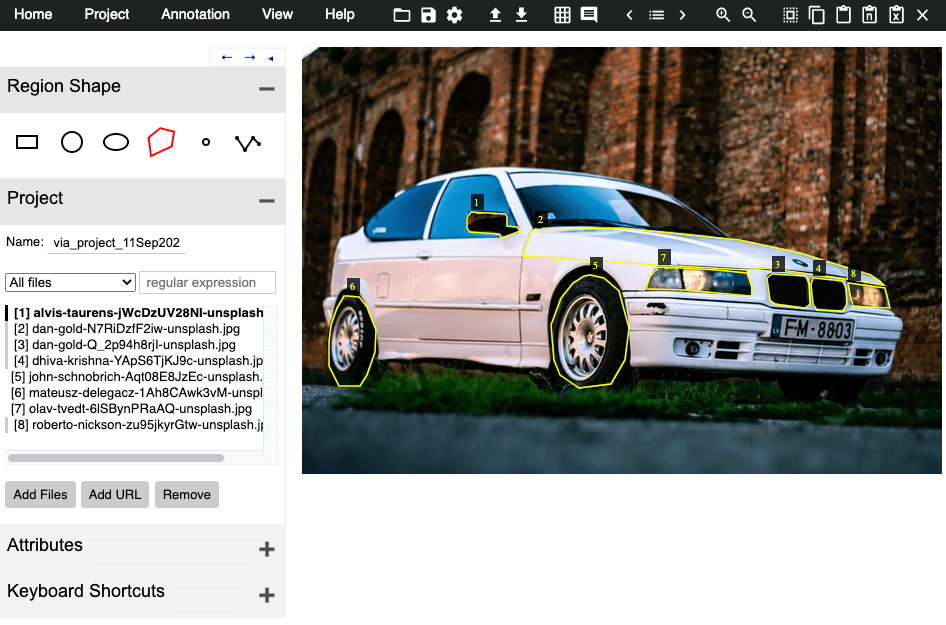Viewport: 946px width, 625px height.
Task: Go to next image arrow
Action: (x=682, y=15)
